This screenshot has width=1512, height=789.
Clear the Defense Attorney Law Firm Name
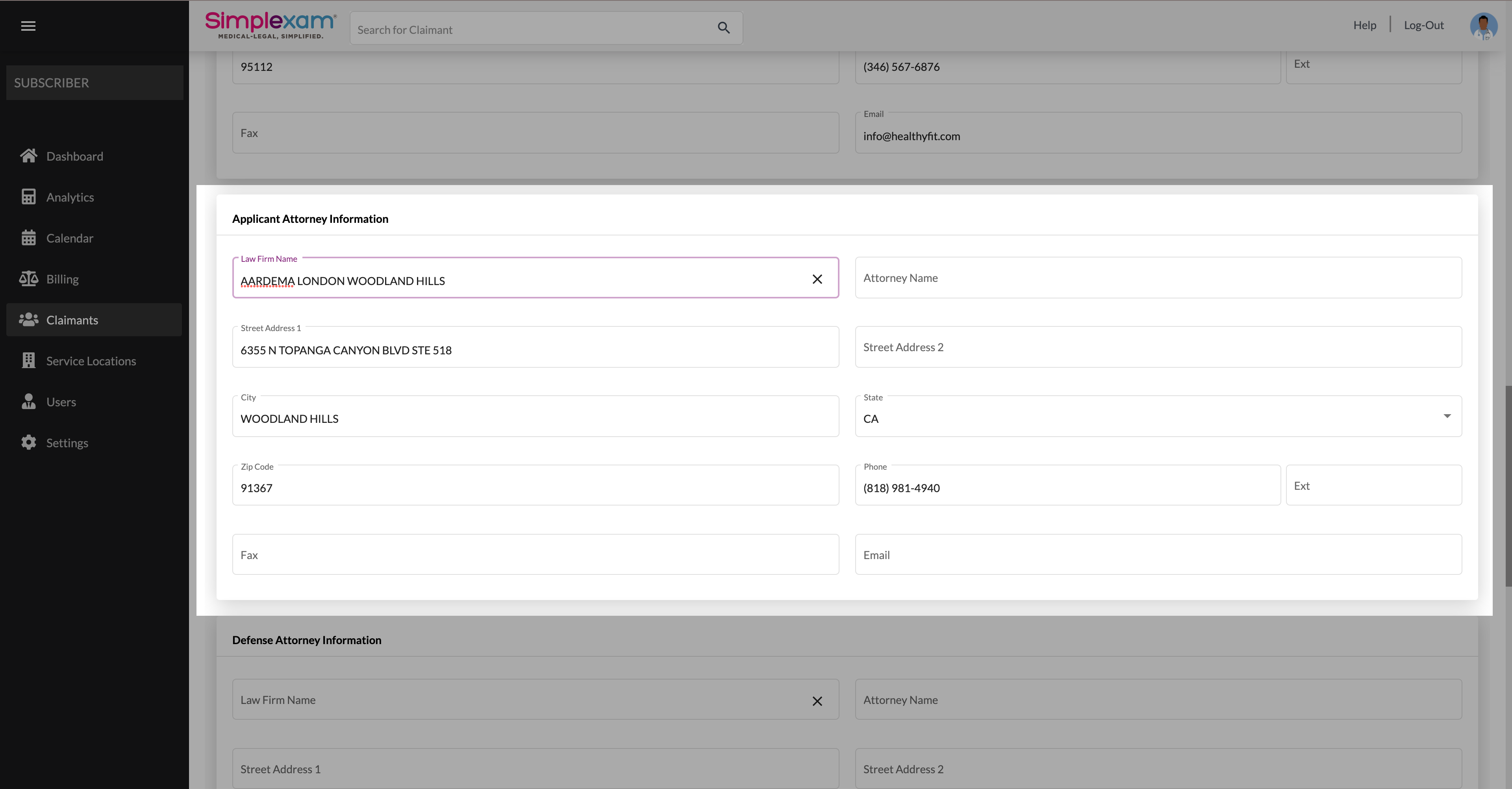[817, 701]
